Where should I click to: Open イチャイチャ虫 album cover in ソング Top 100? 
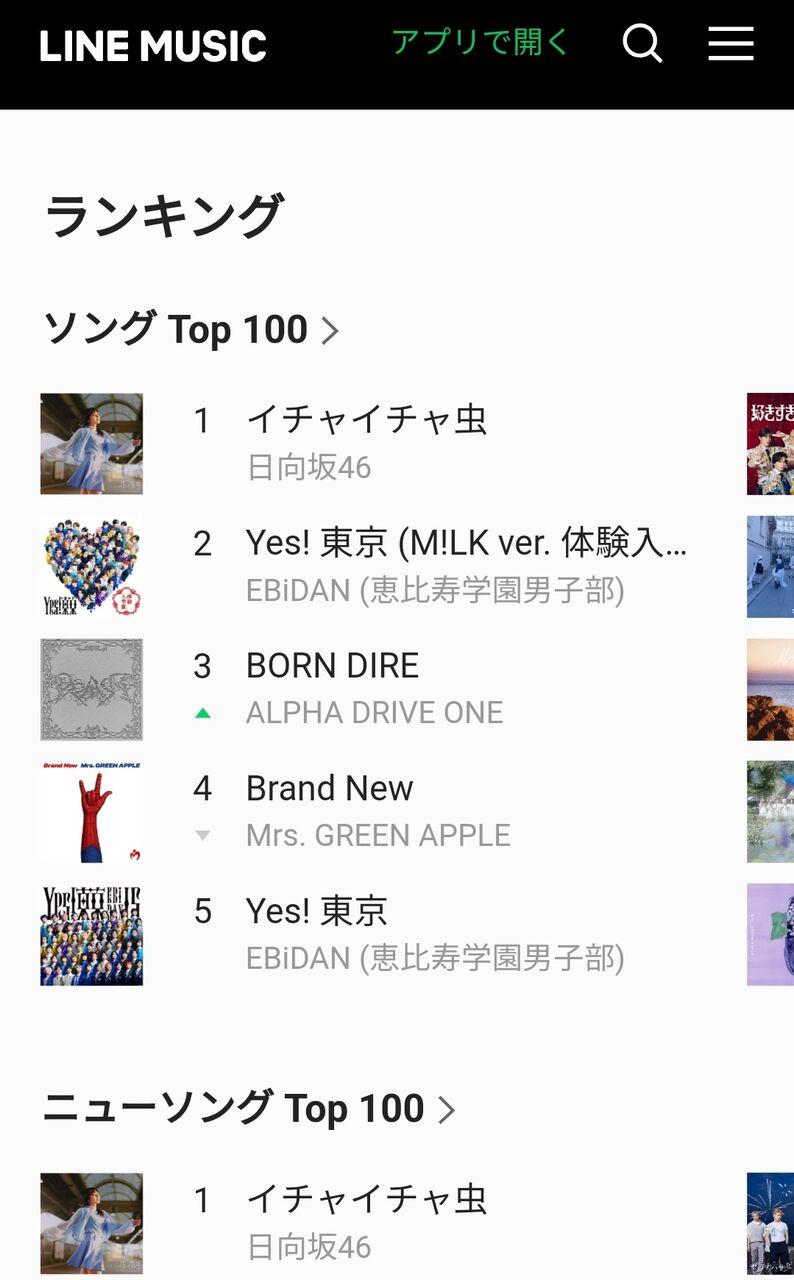(92, 444)
